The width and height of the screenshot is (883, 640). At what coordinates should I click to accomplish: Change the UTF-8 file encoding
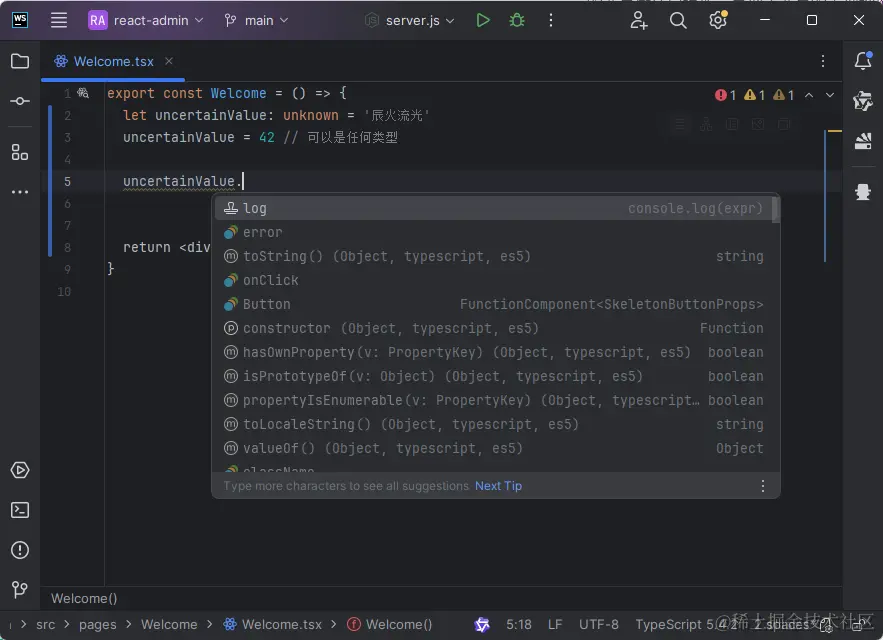[599, 624]
